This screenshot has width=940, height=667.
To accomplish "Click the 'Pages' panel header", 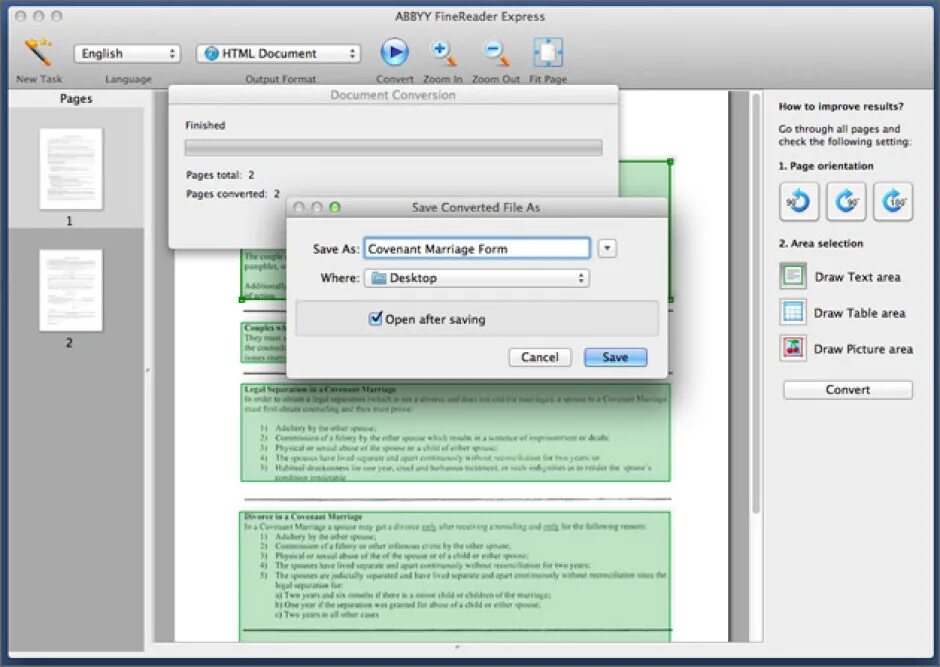I will coord(76,98).
